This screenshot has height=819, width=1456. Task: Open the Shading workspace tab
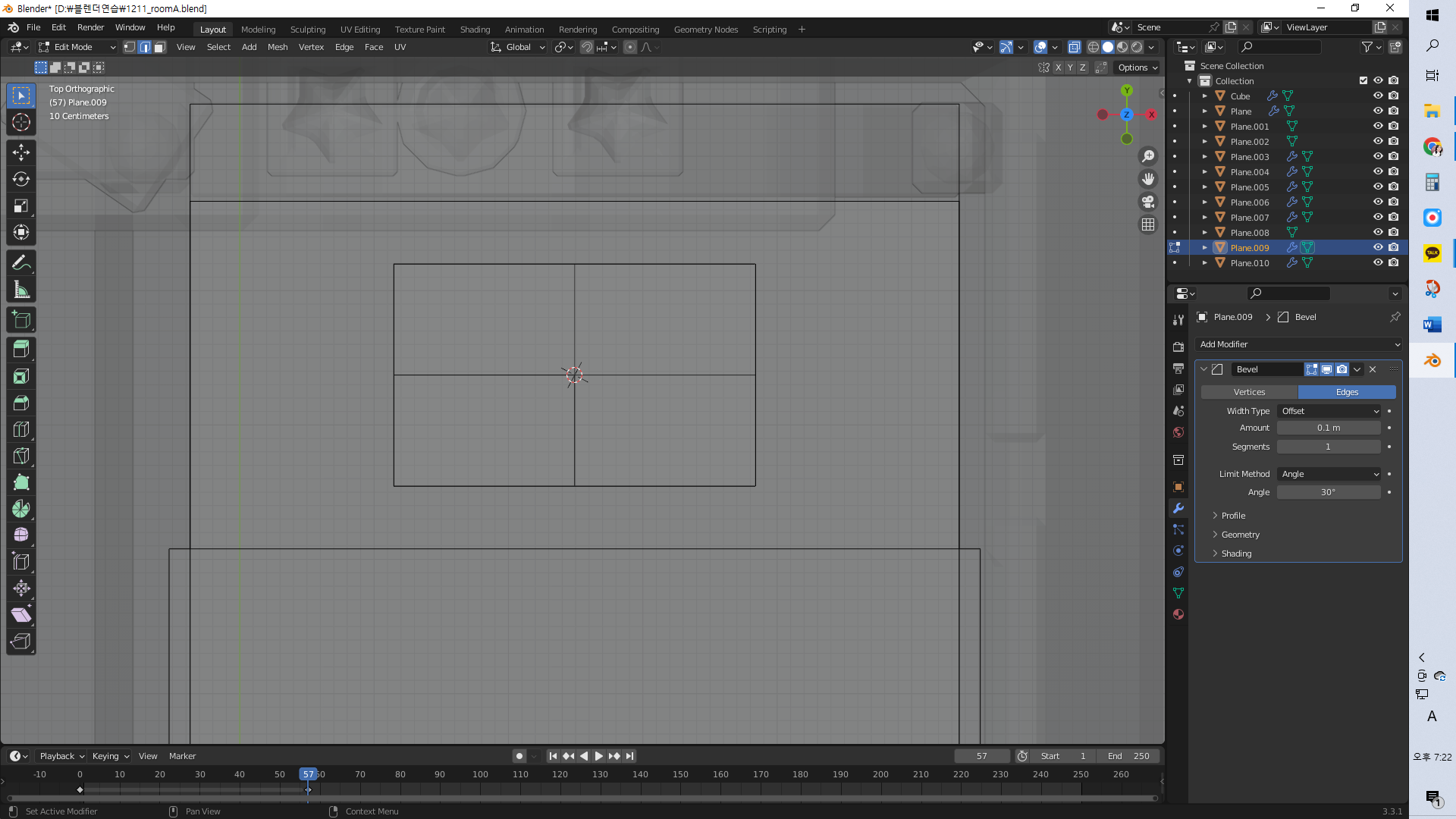tap(475, 30)
